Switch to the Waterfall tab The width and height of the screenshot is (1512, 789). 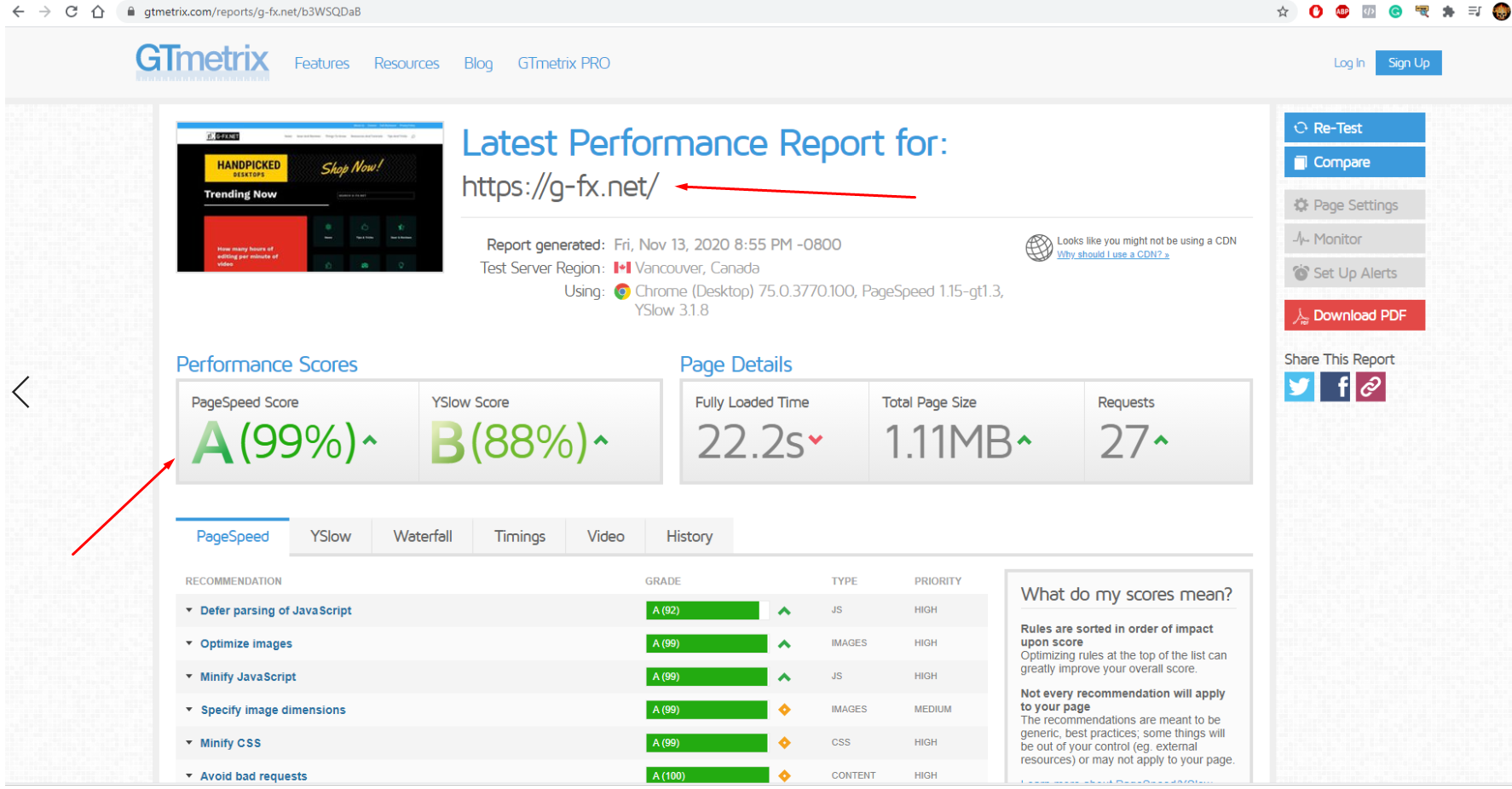pos(423,537)
